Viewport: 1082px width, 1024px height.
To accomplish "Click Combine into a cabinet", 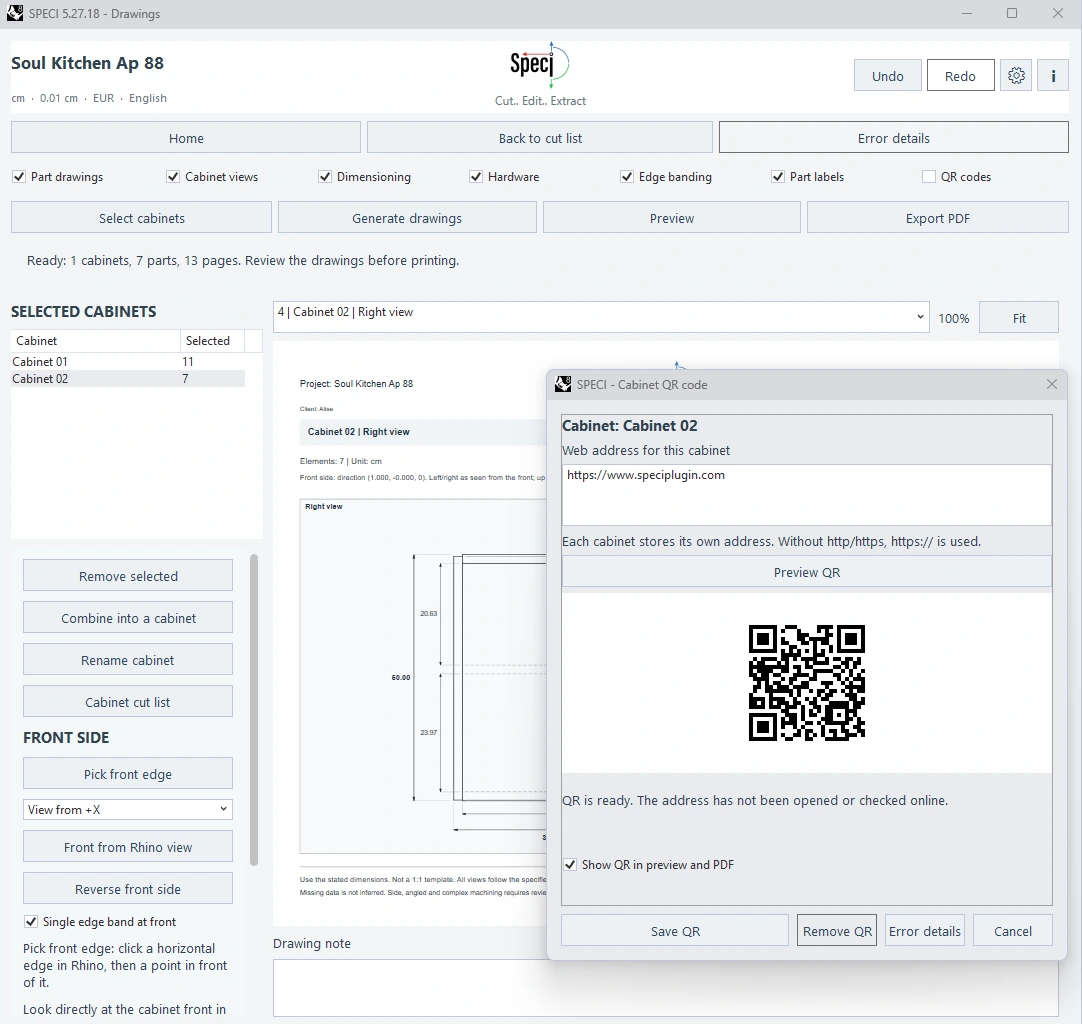I will coord(128,618).
